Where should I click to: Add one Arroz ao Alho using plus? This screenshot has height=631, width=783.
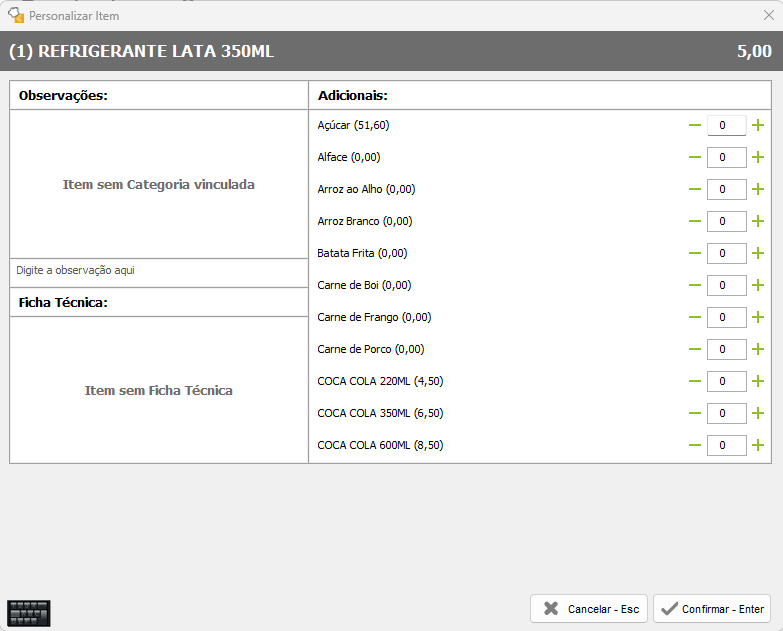[758, 189]
